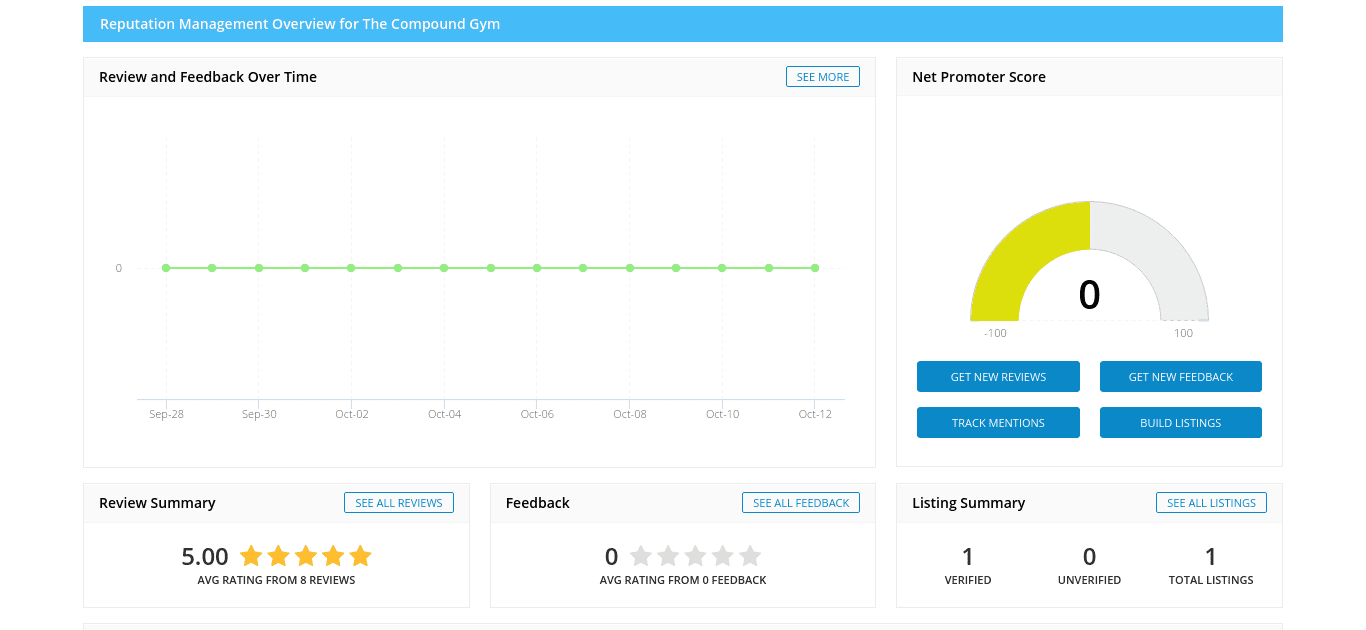Click the 5.00 average rating value
This screenshot has width=1366, height=630.
click(205, 556)
